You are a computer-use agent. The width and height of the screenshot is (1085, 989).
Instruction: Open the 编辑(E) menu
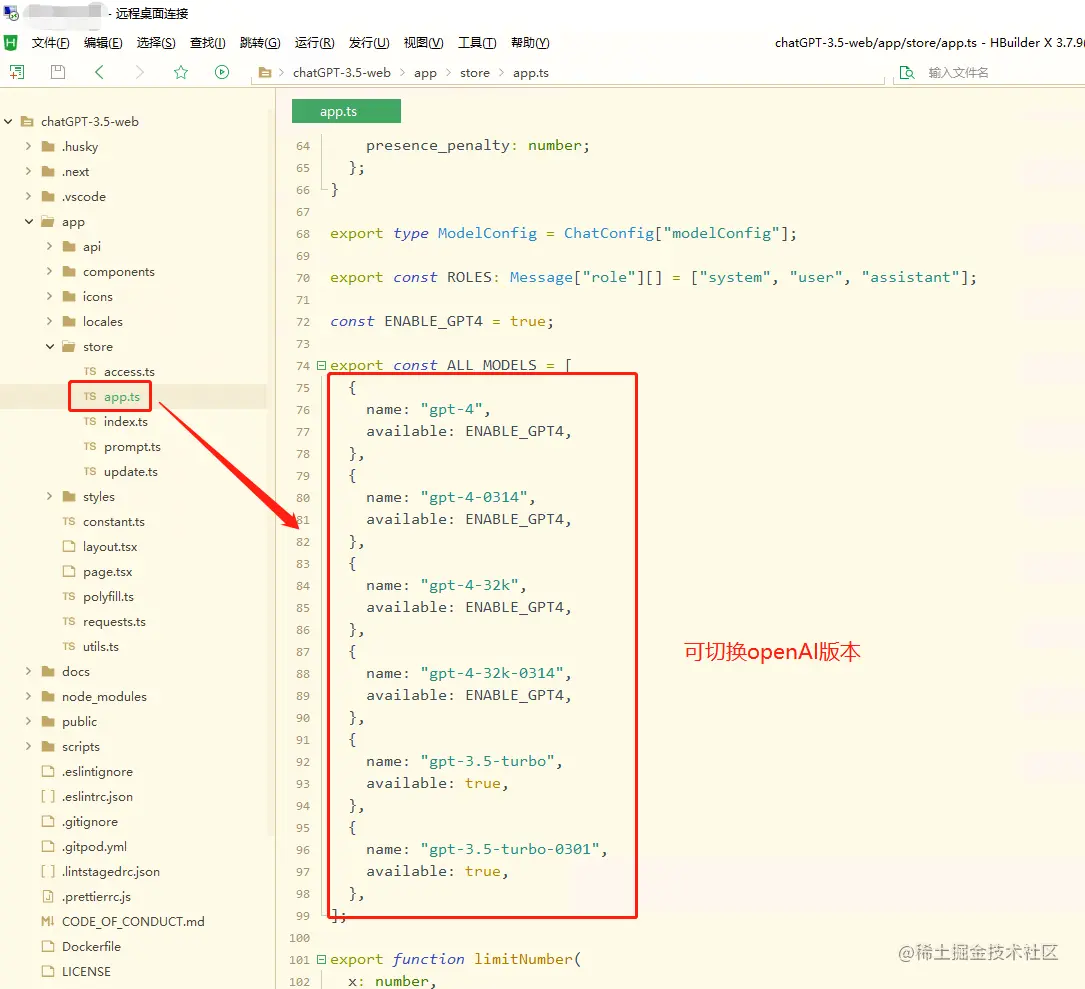(x=103, y=43)
